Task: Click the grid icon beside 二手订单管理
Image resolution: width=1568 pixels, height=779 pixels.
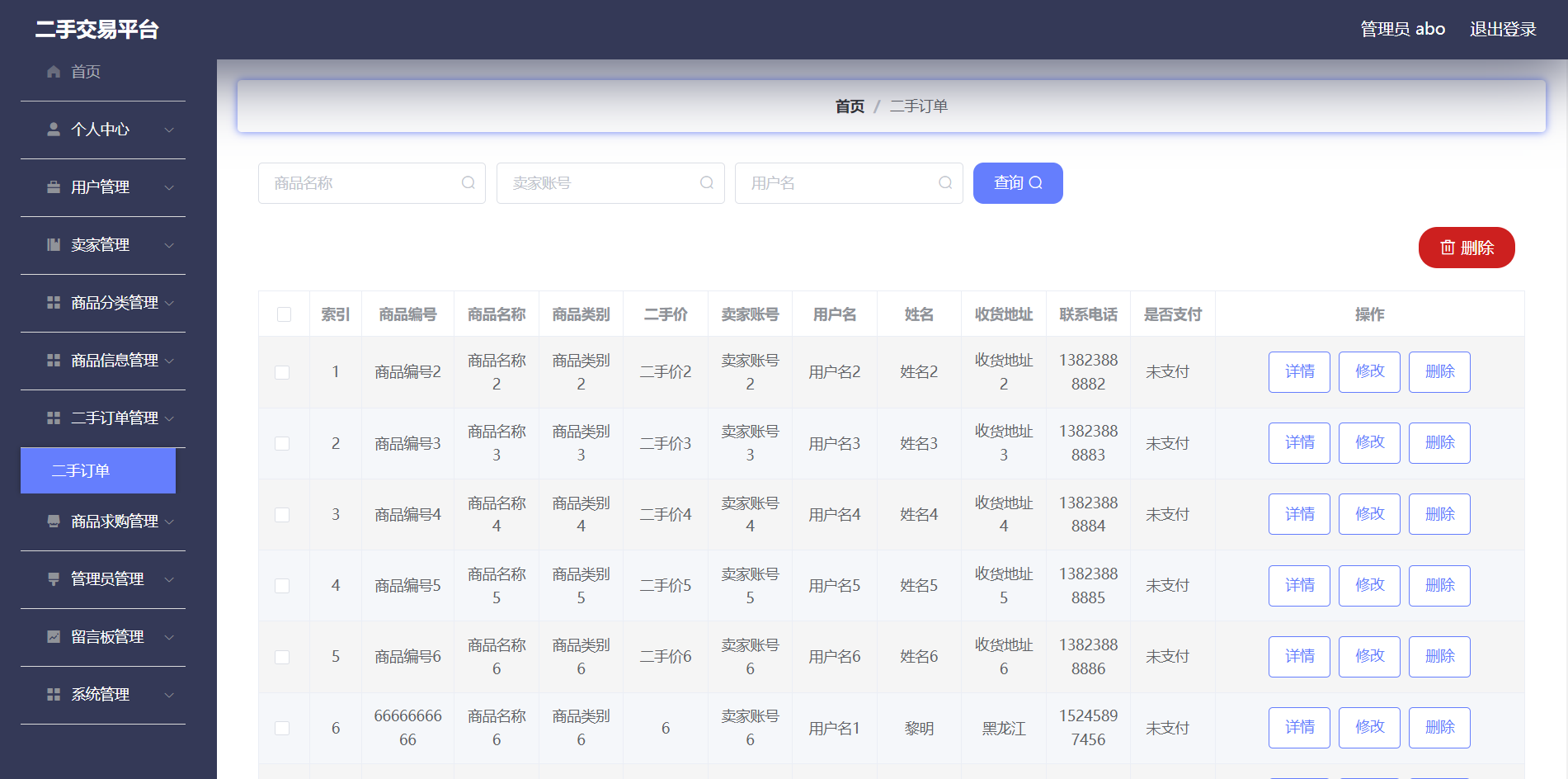Action: click(x=54, y=418)
